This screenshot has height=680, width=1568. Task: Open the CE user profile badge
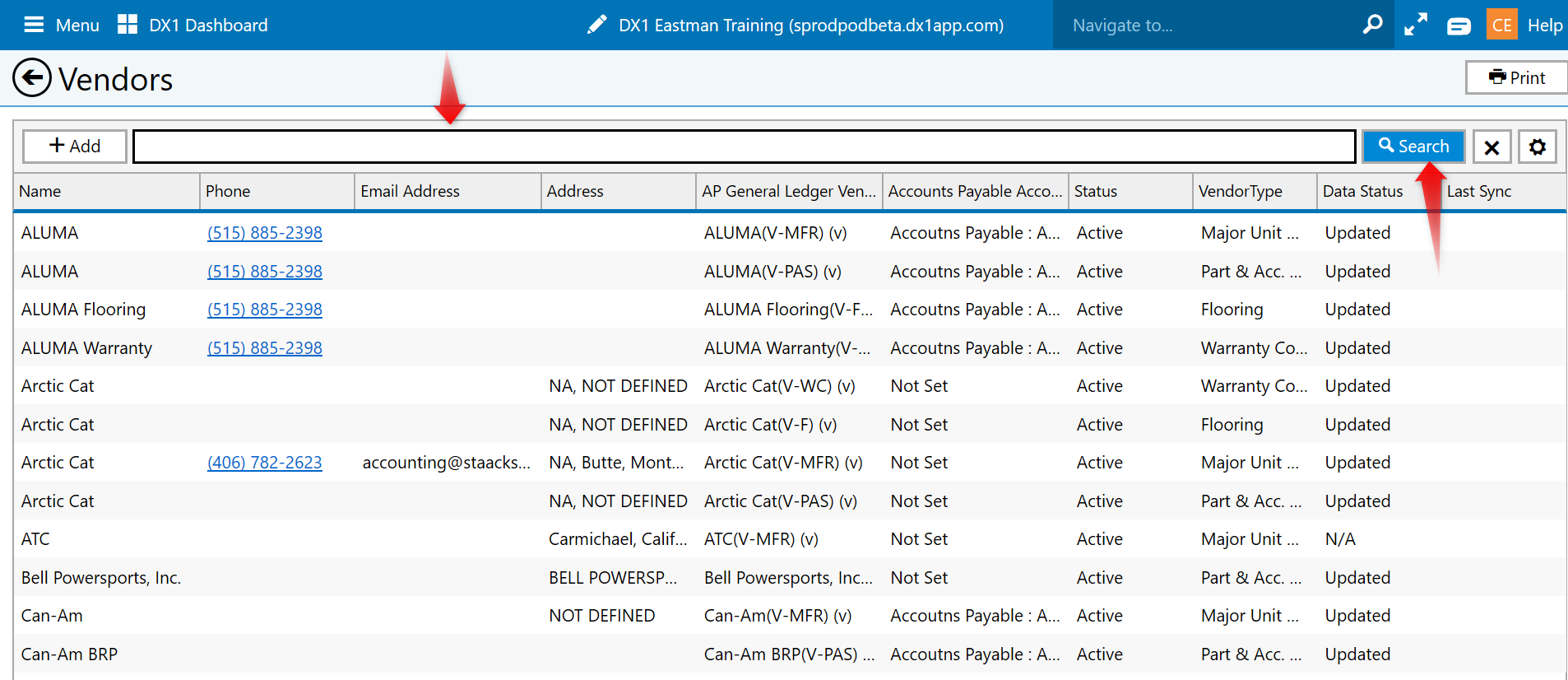tap(1502, 25)
